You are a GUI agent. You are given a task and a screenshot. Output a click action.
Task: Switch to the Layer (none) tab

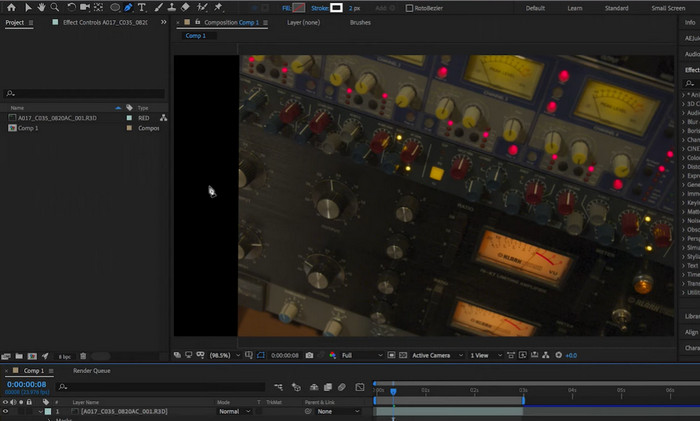(304, 22)
